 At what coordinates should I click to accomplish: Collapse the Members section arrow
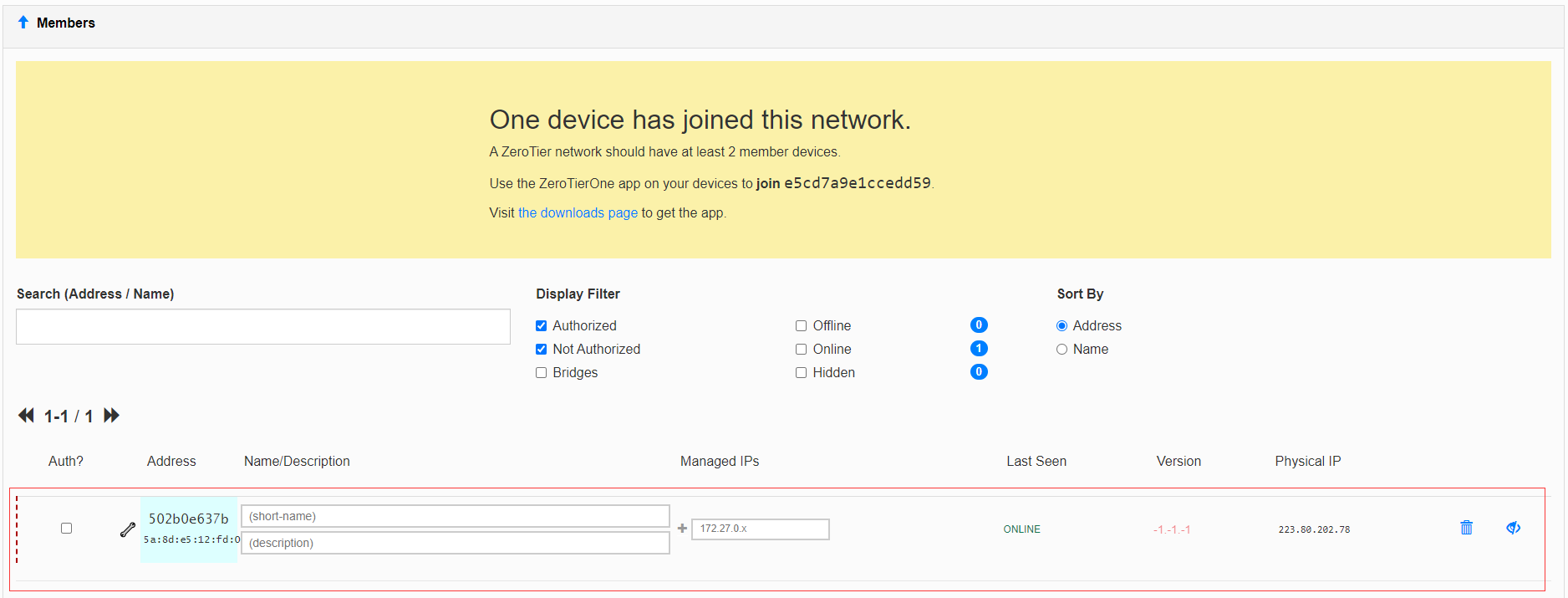coord(23,23)
